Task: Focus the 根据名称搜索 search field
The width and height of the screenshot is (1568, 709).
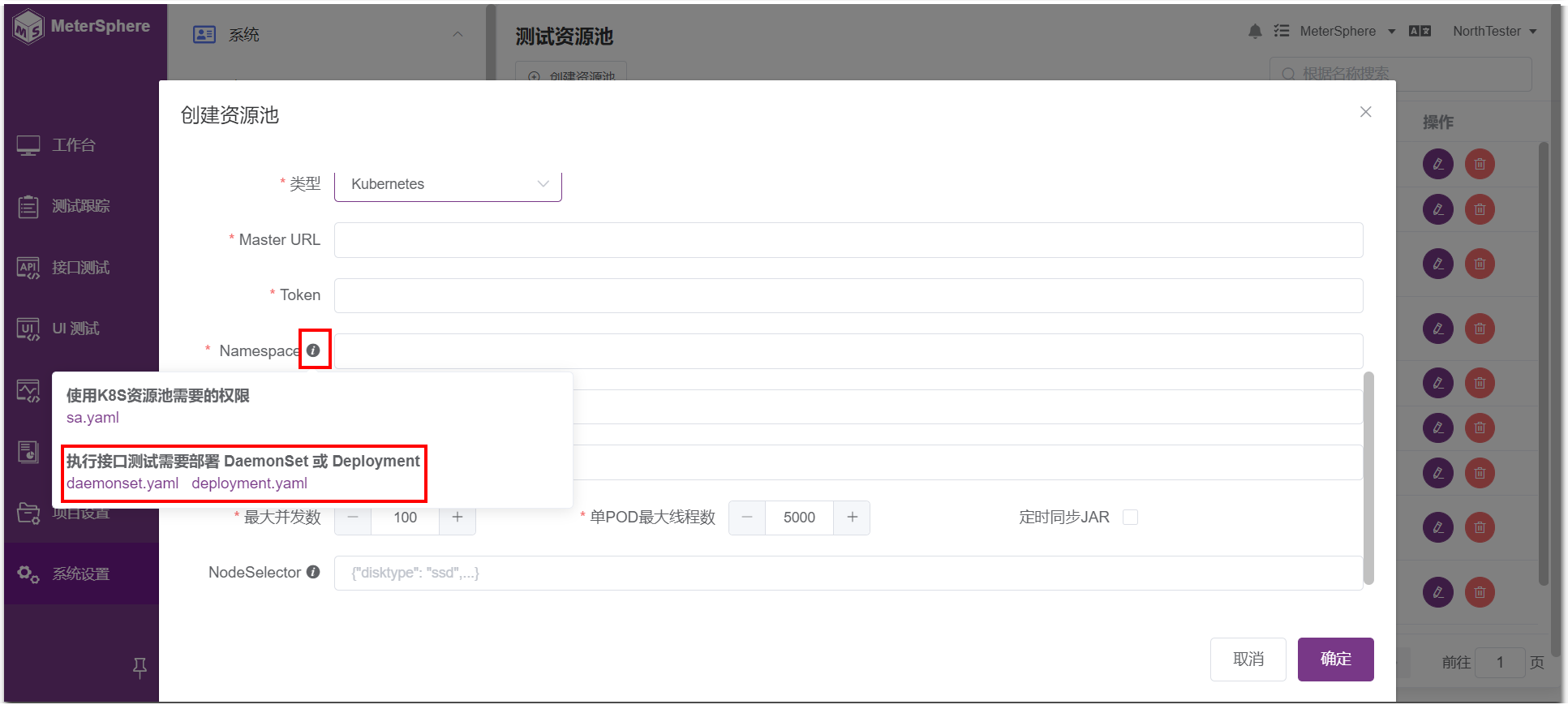Action: (1401, 74)
